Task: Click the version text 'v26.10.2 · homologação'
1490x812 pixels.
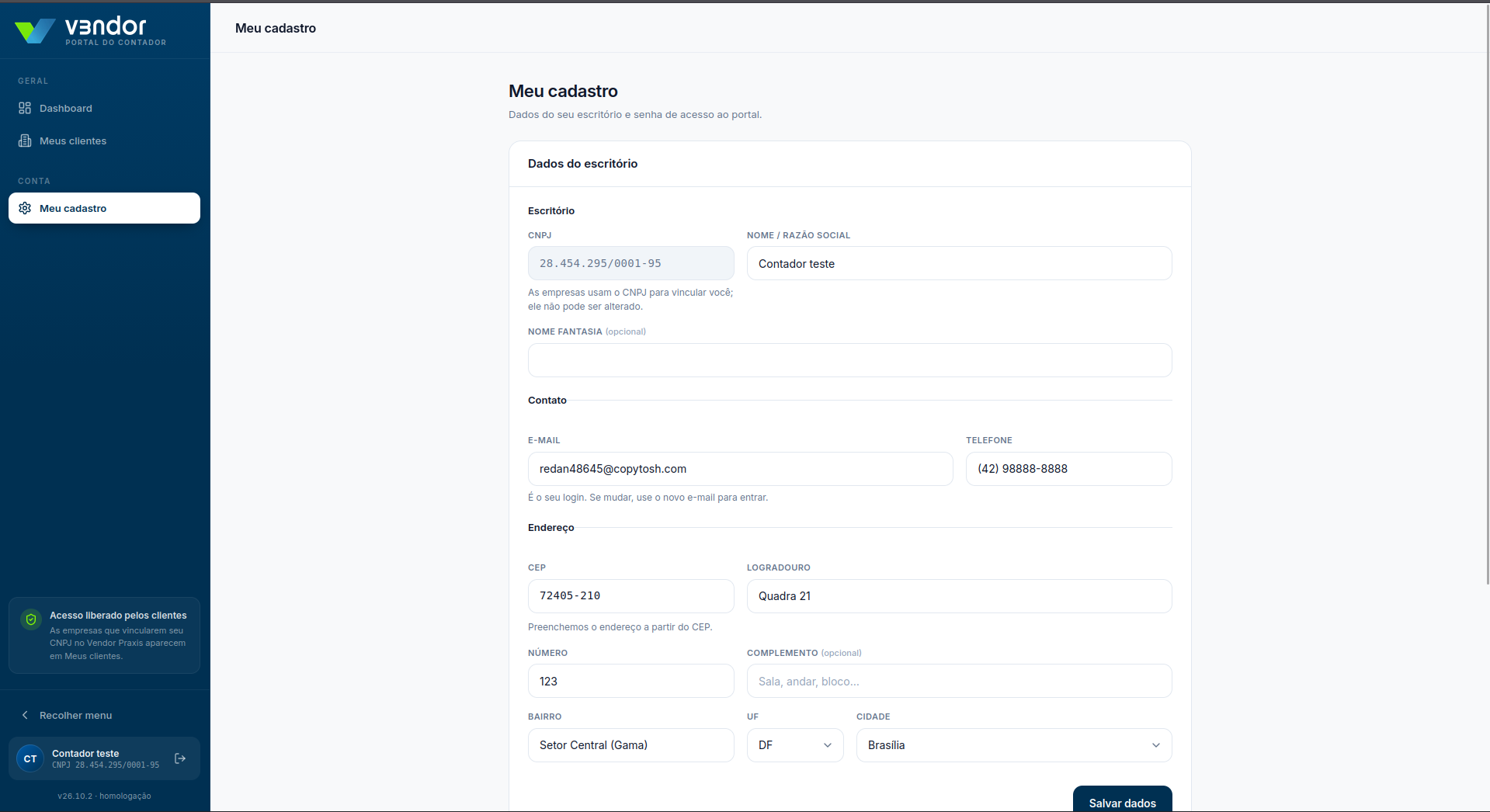Action: pyautogui.click(x=104, y=796)
